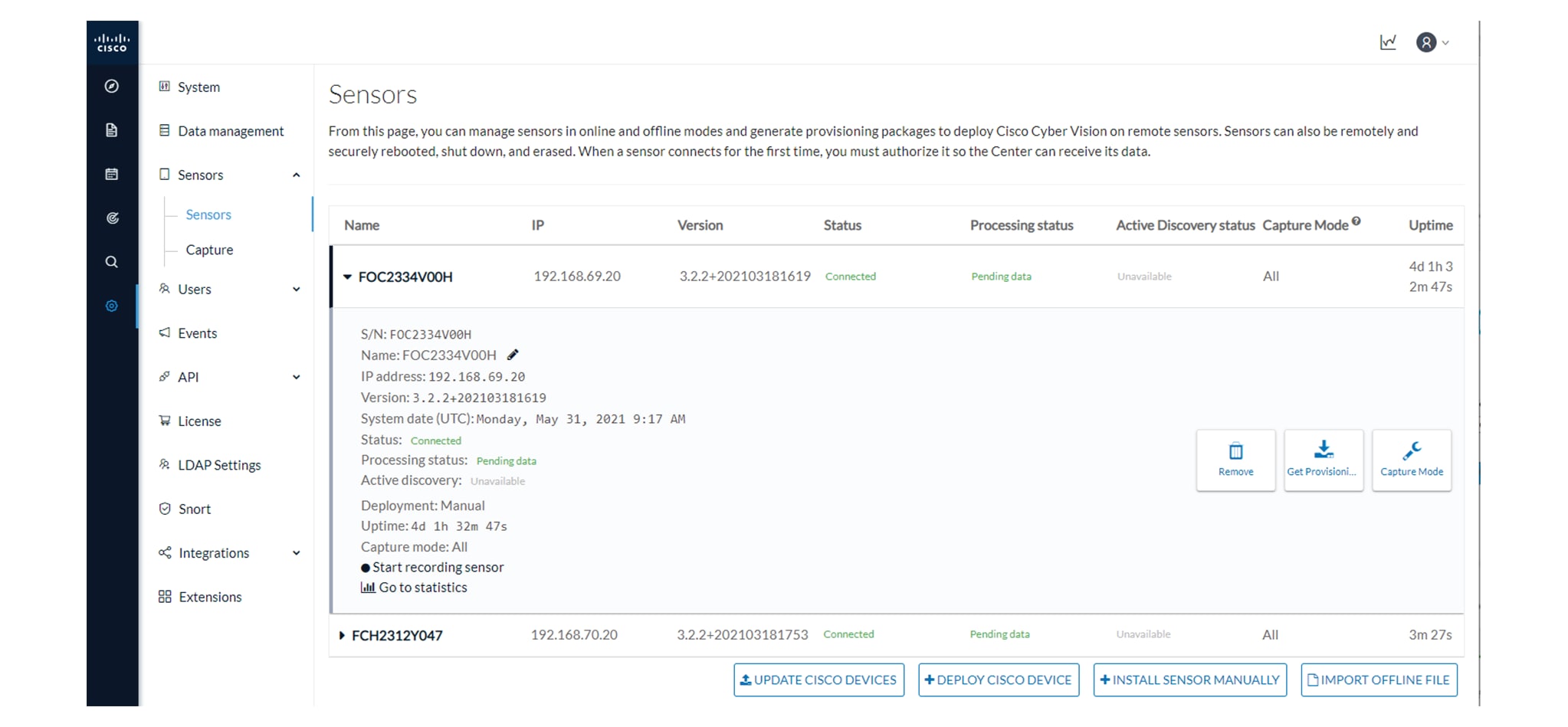Click the Uptime column header
Viewport: 1568px width, 727px height.
1430,225
